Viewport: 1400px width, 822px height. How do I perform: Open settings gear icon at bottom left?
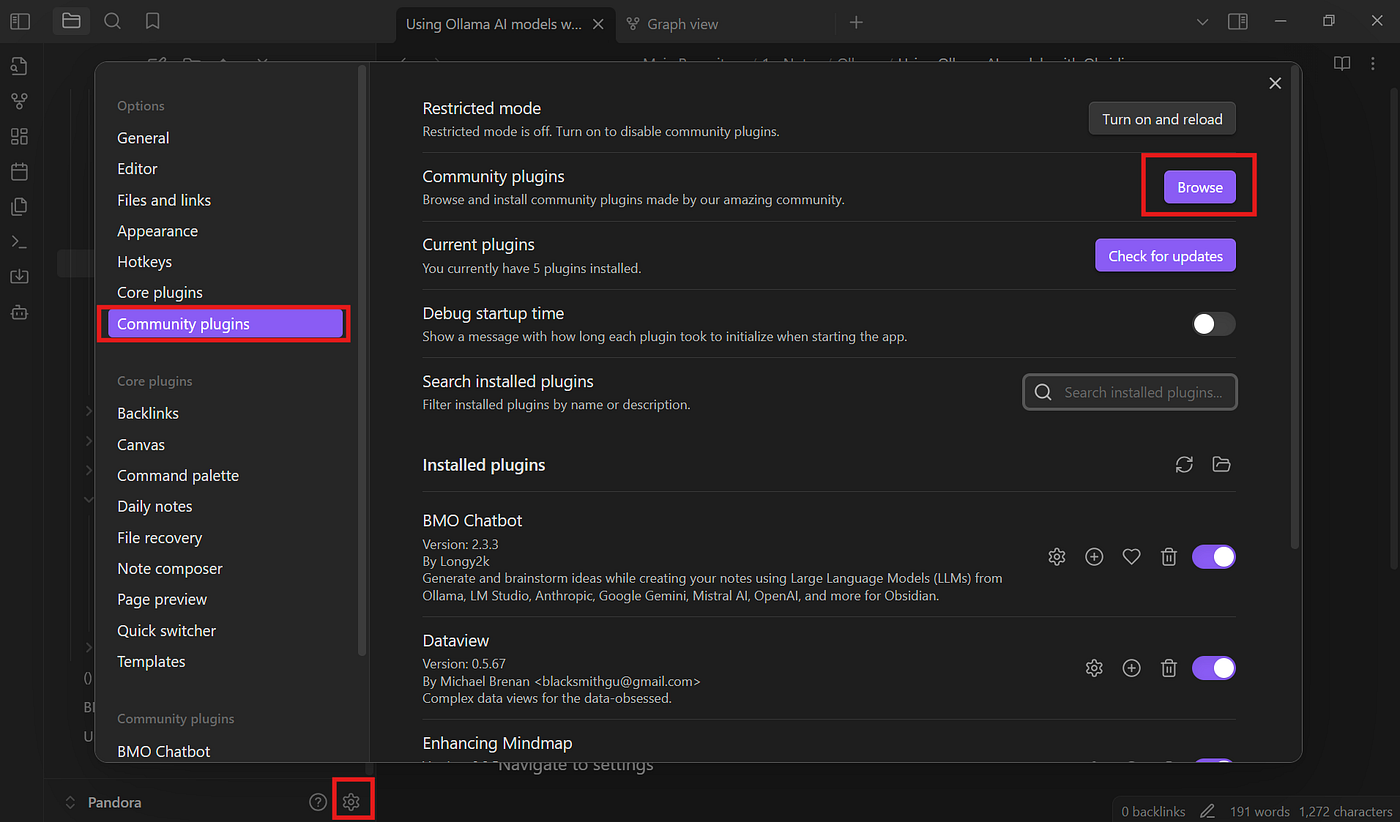351,802
